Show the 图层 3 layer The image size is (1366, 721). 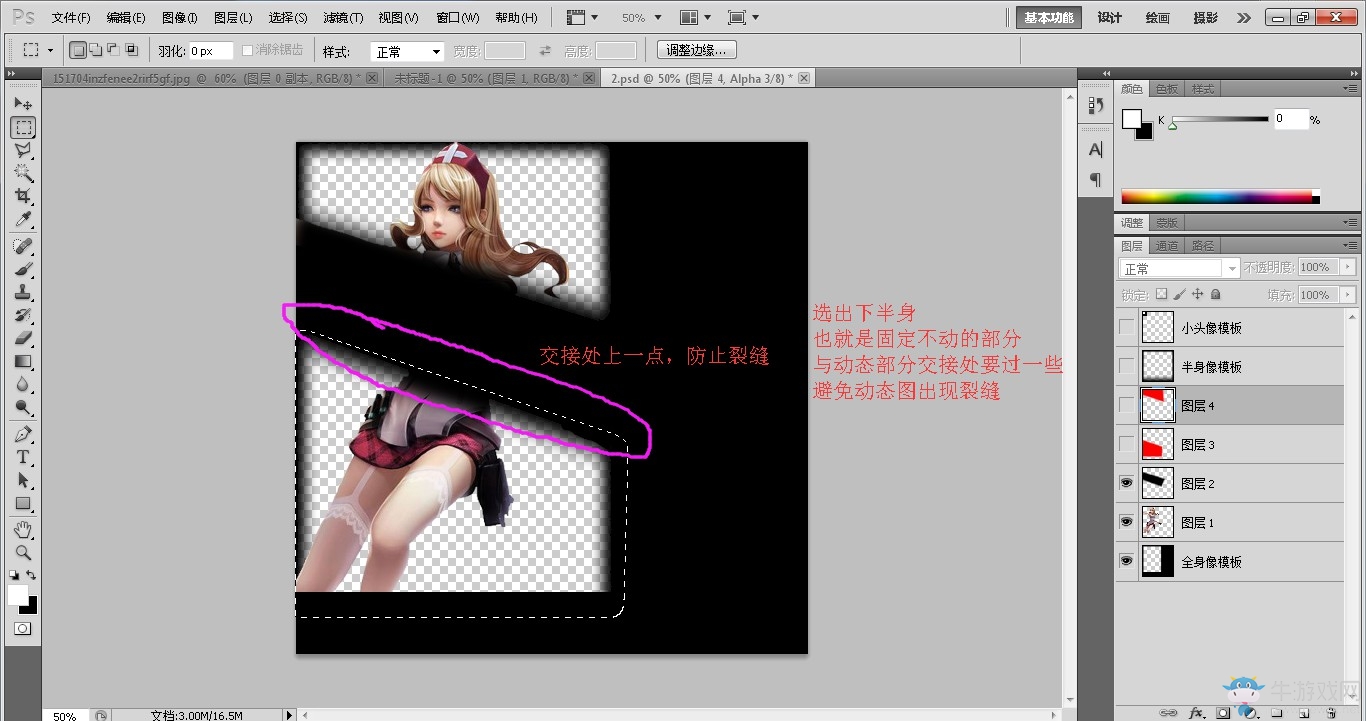(1127, 444)
